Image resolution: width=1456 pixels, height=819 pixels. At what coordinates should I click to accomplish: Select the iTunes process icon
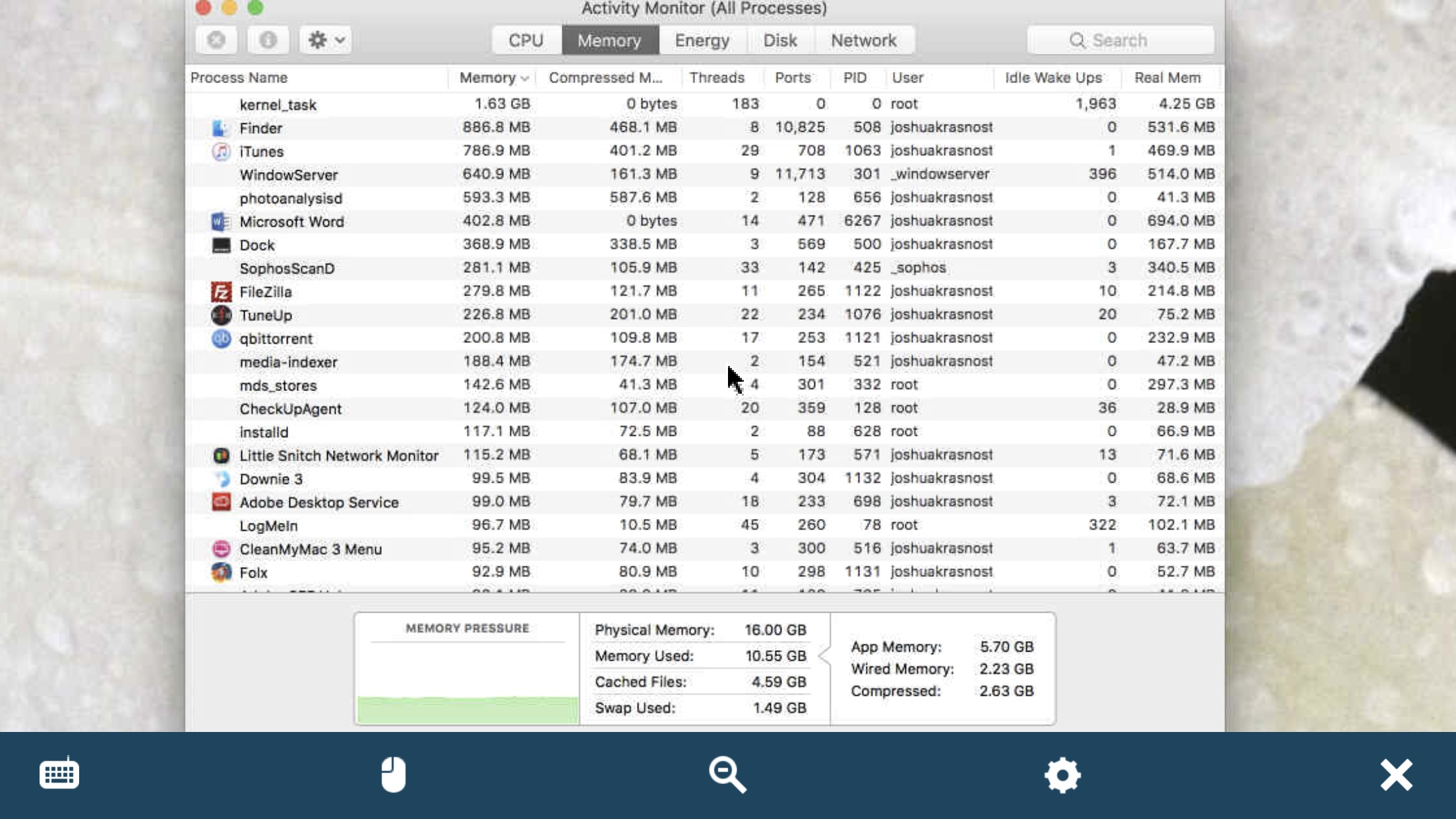tap(221, 151)
